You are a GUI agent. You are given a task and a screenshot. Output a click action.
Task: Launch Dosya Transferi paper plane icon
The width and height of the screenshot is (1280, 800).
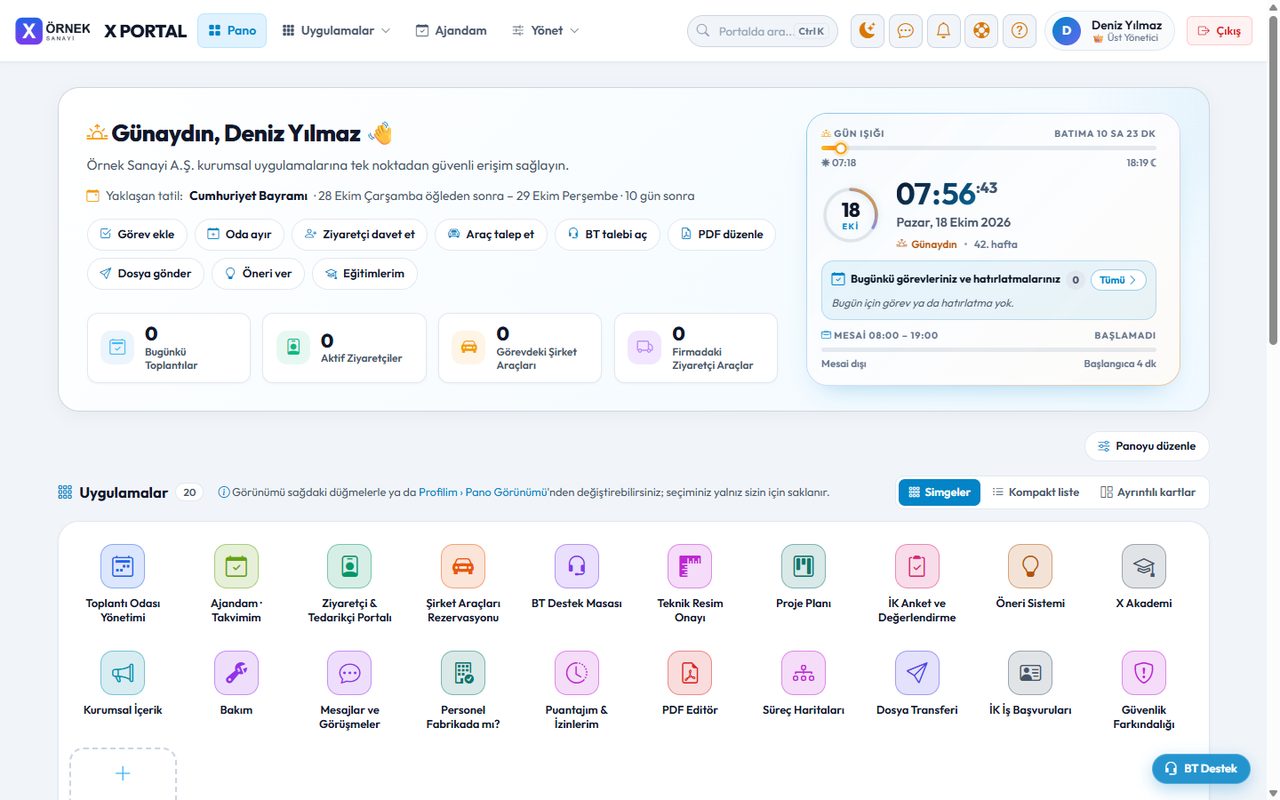click(917, 673)
